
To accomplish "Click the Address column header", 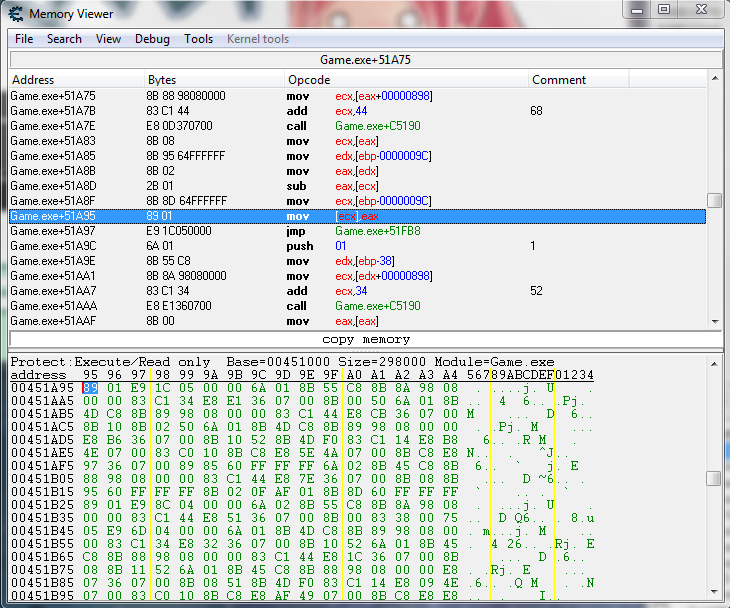I will point(76,80).
